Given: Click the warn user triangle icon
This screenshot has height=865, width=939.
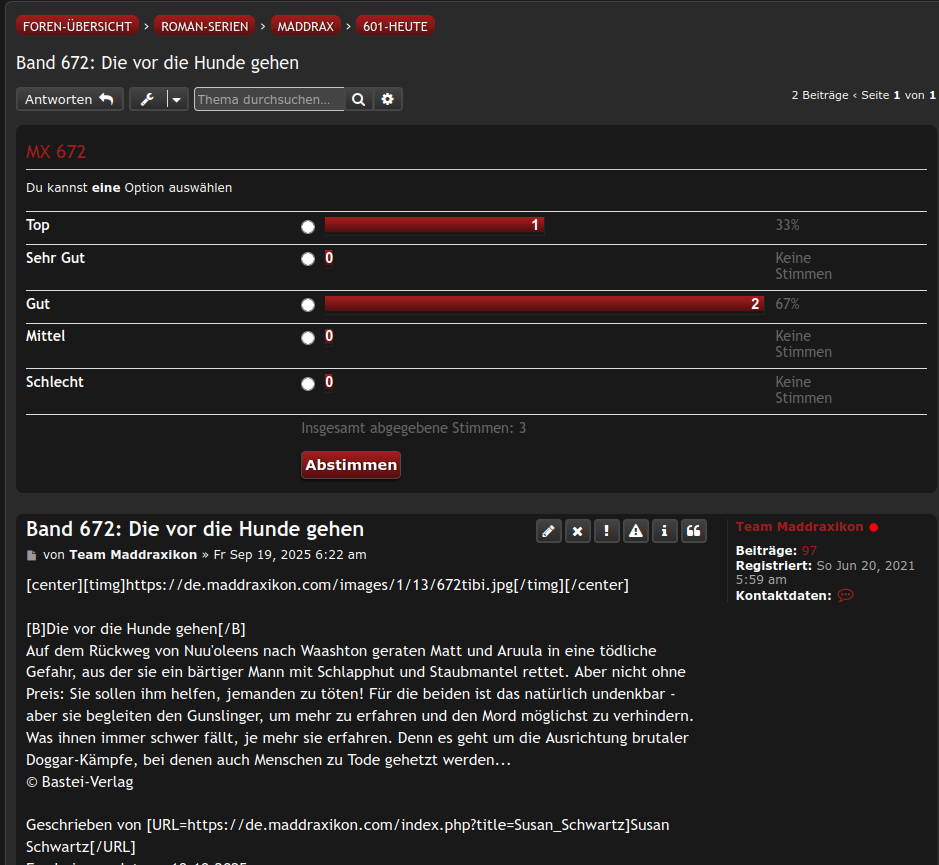Looking at the screenshot, I should pos(636,531).
